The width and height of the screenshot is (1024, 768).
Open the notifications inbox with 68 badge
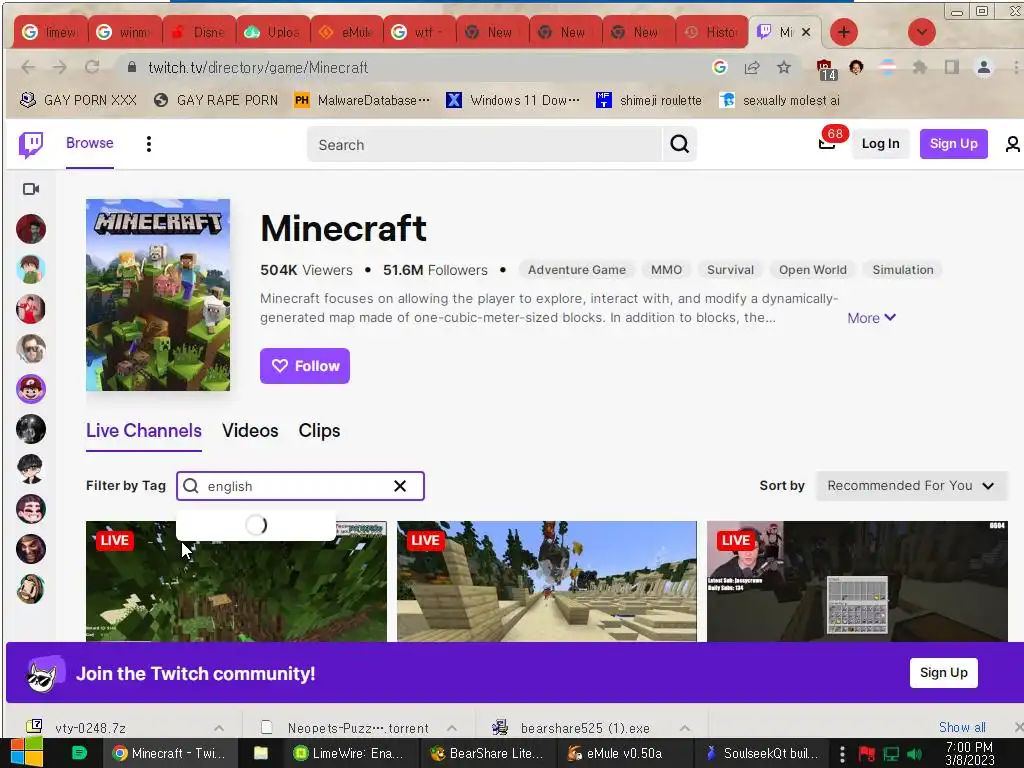(x=827, y=143)
